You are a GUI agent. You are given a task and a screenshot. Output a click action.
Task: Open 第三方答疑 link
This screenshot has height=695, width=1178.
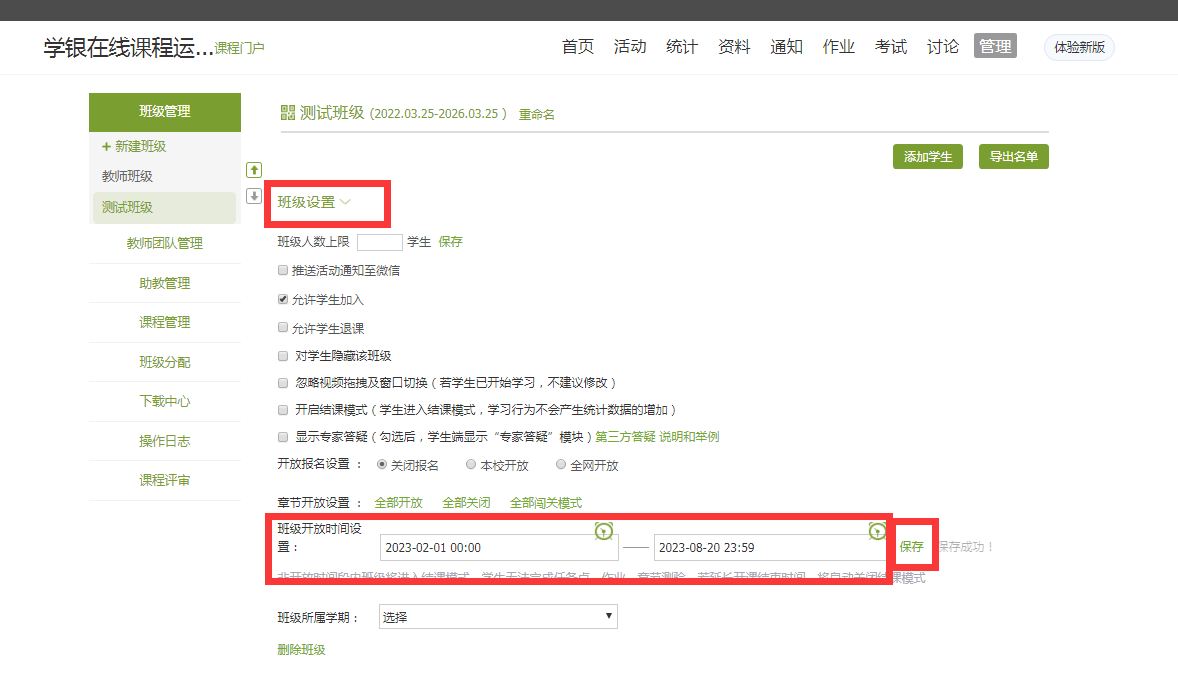(625, 437)
